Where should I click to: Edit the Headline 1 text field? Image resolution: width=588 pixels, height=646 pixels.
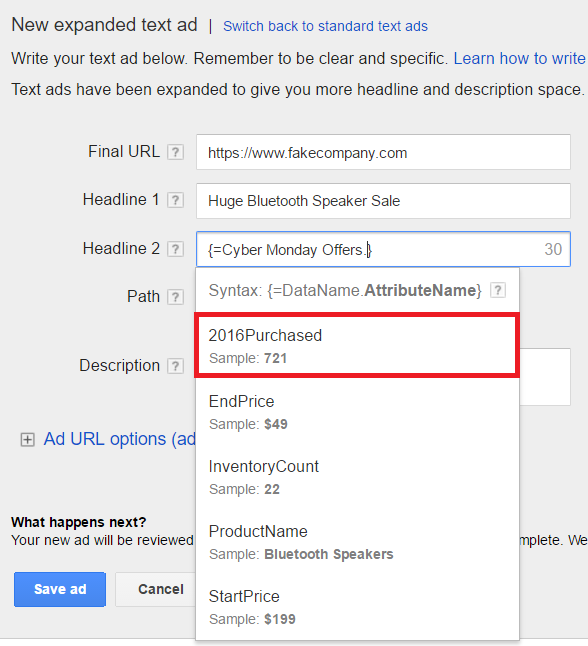pyautogui.click(x=383, y=201)
